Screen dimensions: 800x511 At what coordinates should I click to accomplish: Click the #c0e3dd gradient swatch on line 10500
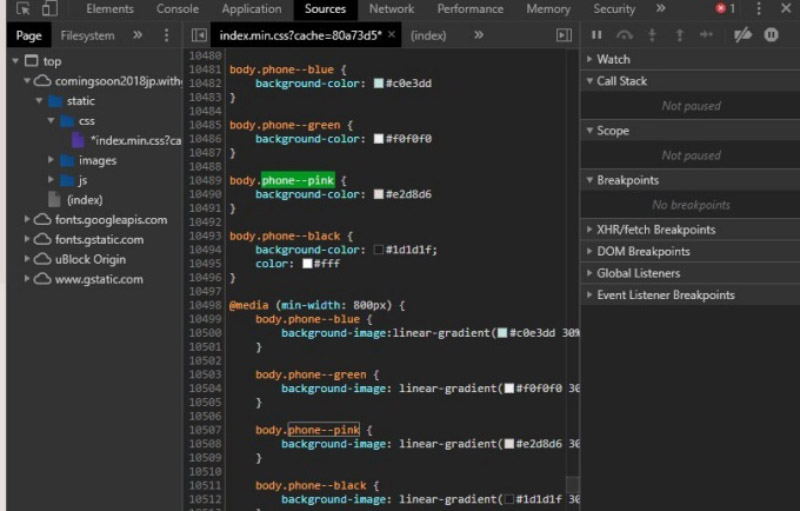pyautogui.click(x=502, y=333)
